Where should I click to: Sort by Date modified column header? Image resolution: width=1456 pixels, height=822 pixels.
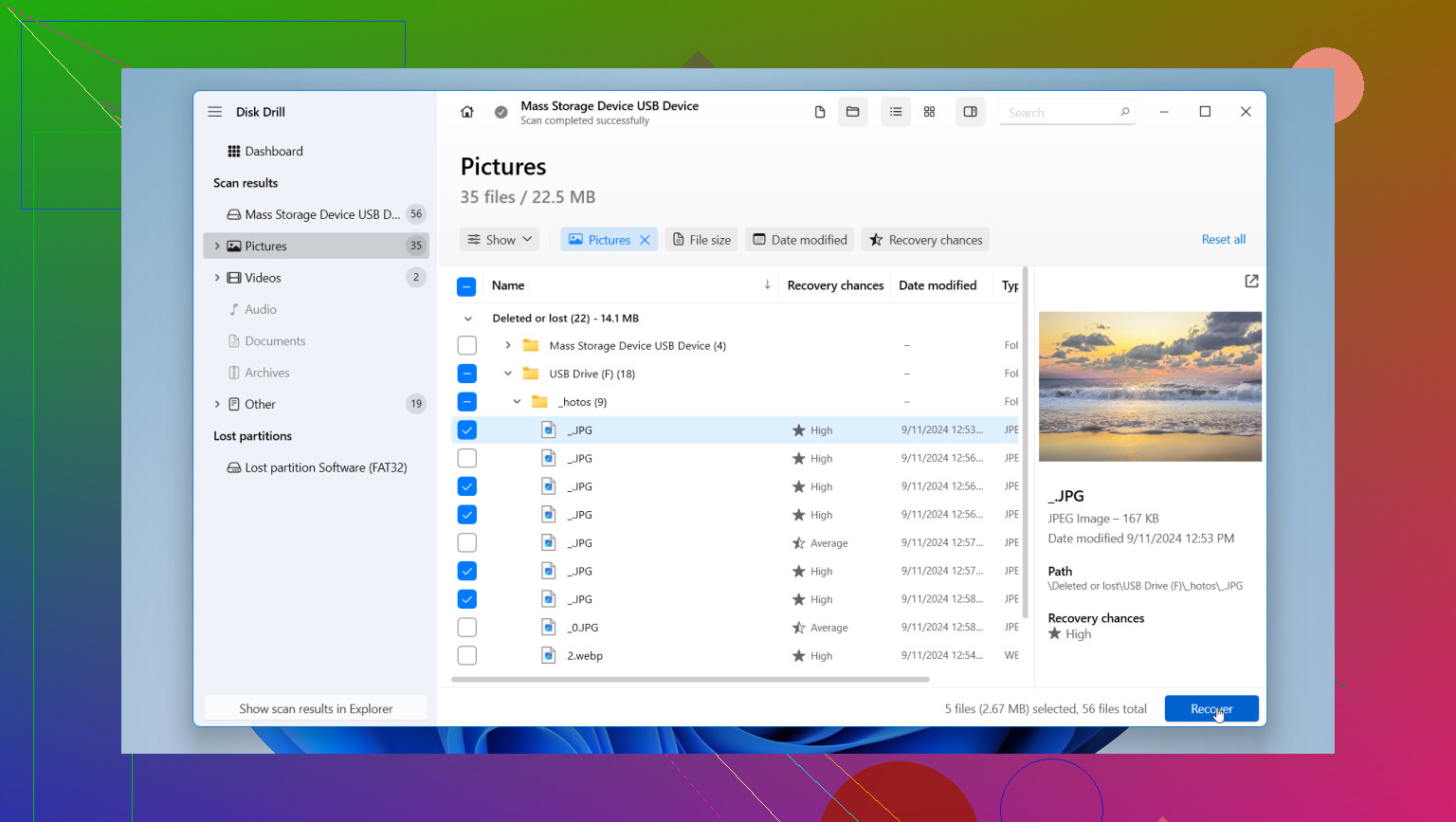pyautogui.click(x=937, y=285)
